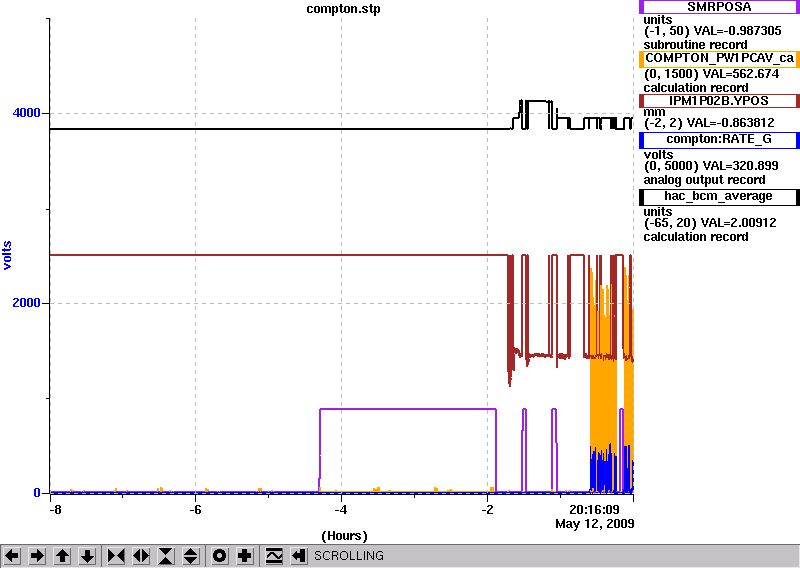This screenshot has height=568, width=800.
Task: Click the return-to-scroll arrow icon
Action: [299, 555]
